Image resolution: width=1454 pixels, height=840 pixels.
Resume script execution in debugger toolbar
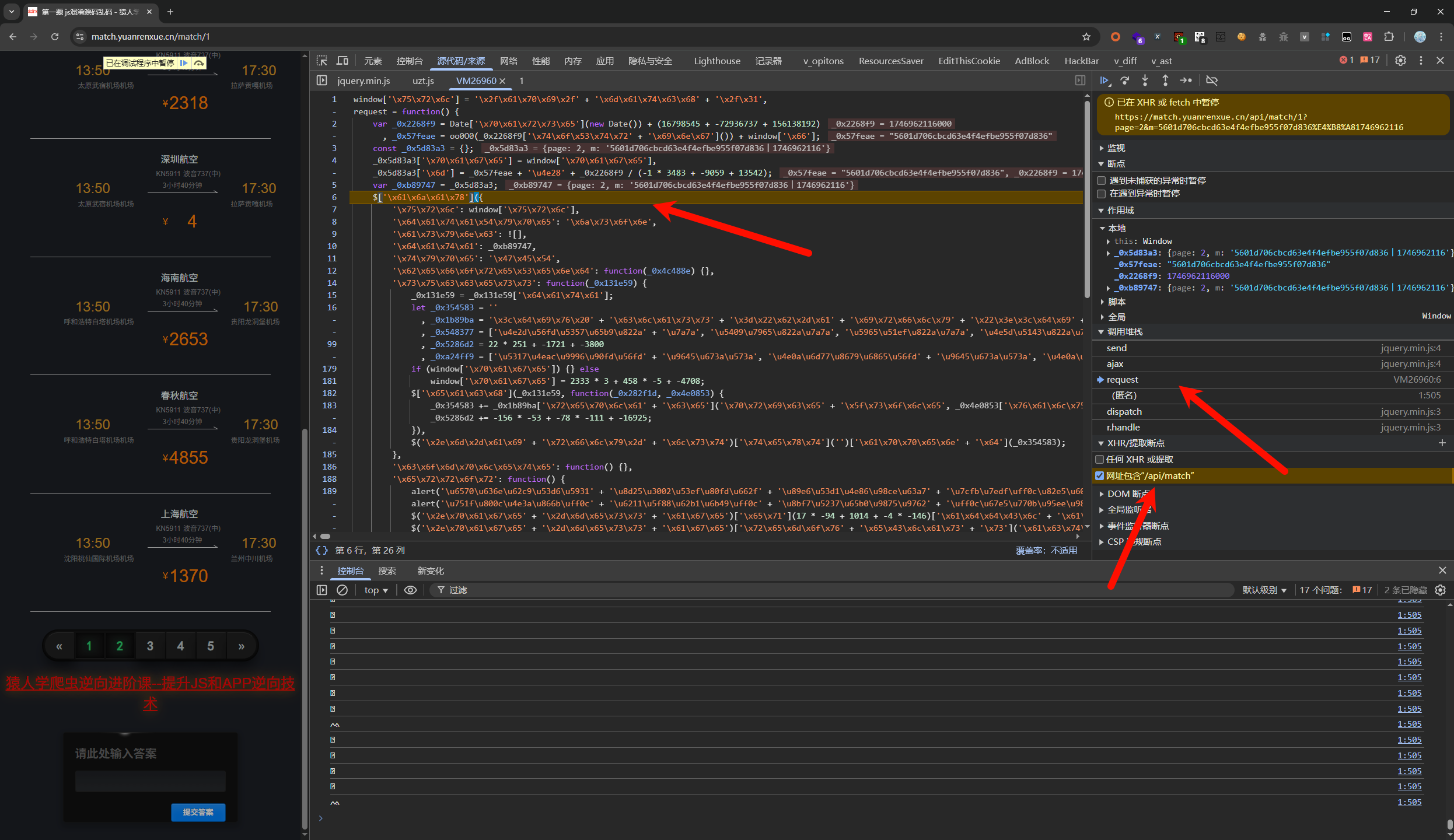point(1105,80)
